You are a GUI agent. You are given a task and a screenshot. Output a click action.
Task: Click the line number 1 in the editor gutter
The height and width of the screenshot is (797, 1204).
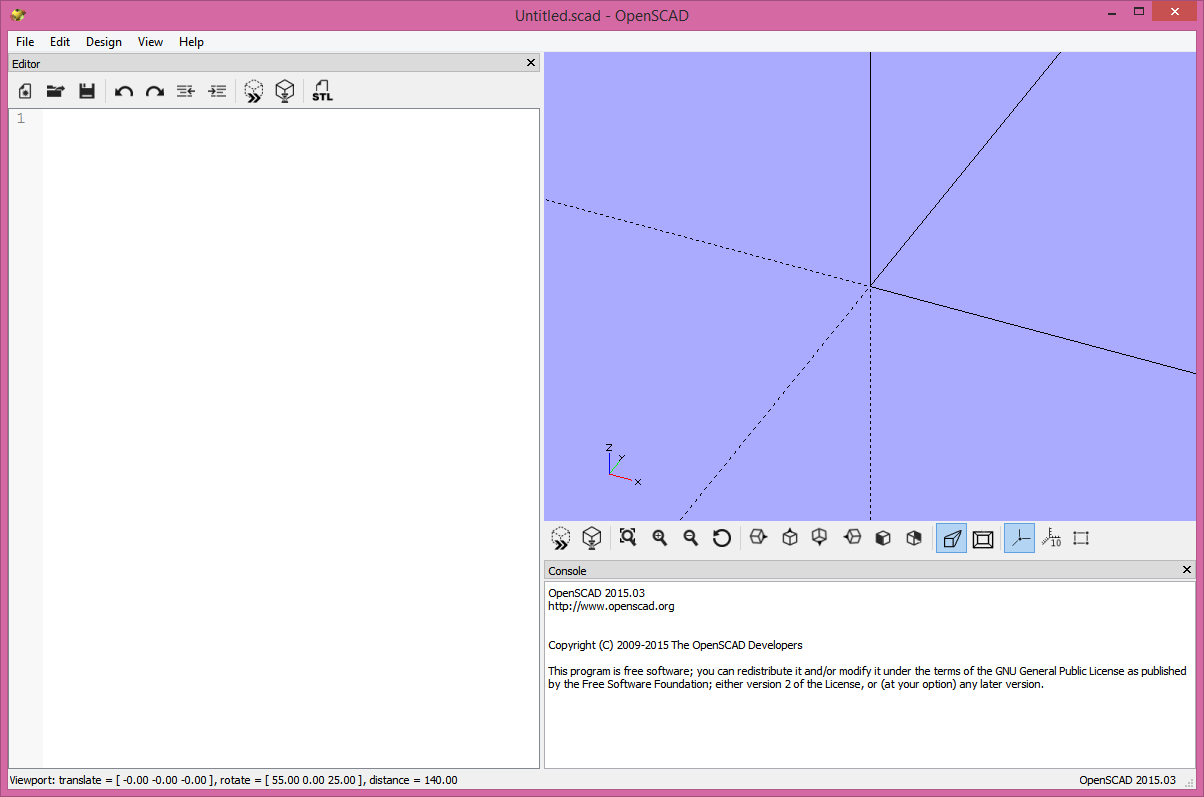coord(21,119)
